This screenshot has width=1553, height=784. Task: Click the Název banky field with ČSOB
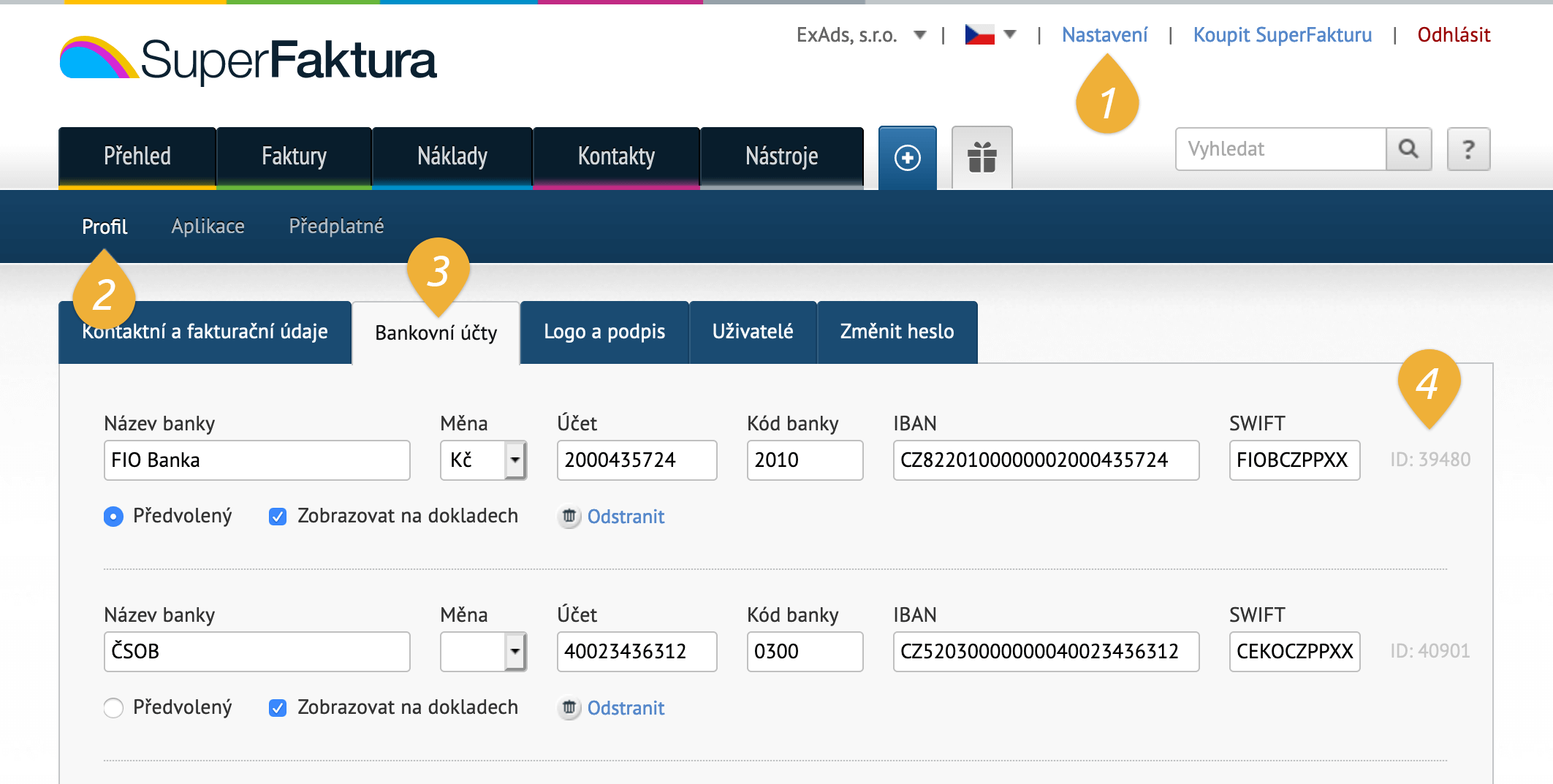point(257,652)
